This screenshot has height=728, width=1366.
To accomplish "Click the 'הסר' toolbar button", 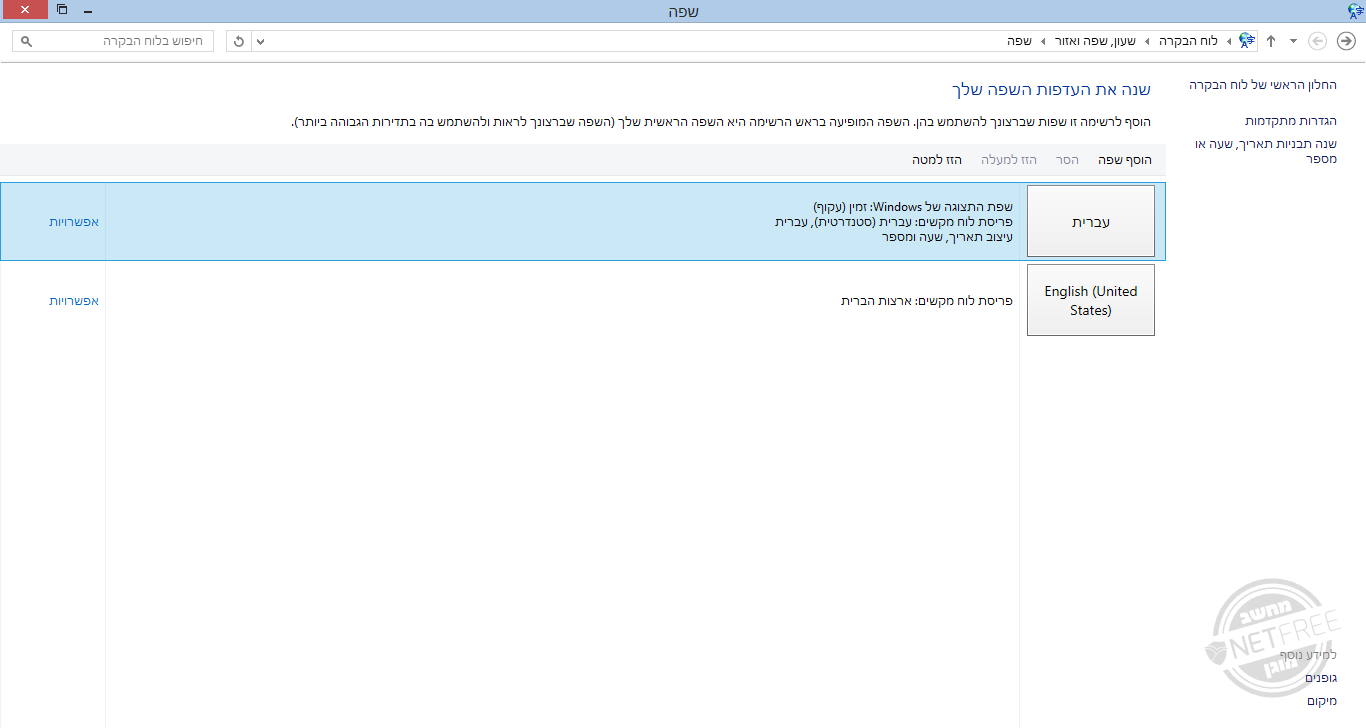I will pos(1068,160).
